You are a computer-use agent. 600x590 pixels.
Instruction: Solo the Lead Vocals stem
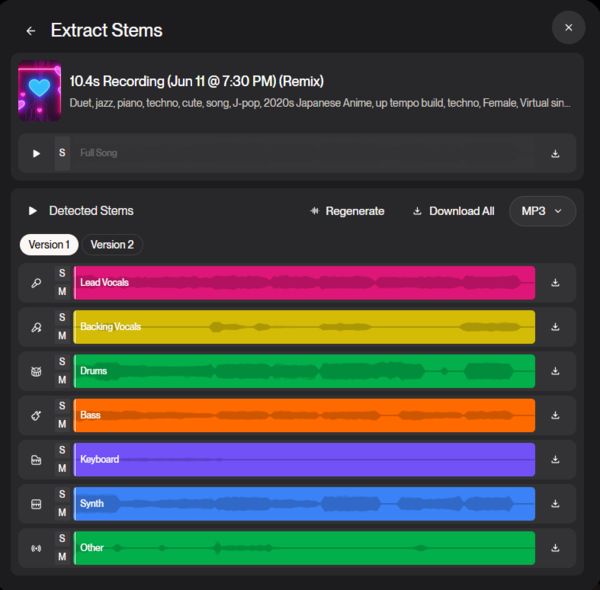tap(62, 274)
